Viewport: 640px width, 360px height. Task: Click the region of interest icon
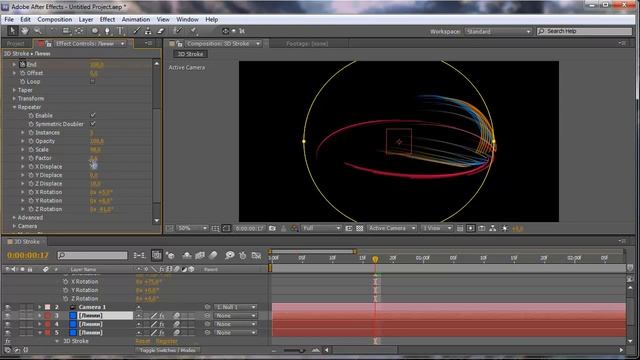point(349,228)
